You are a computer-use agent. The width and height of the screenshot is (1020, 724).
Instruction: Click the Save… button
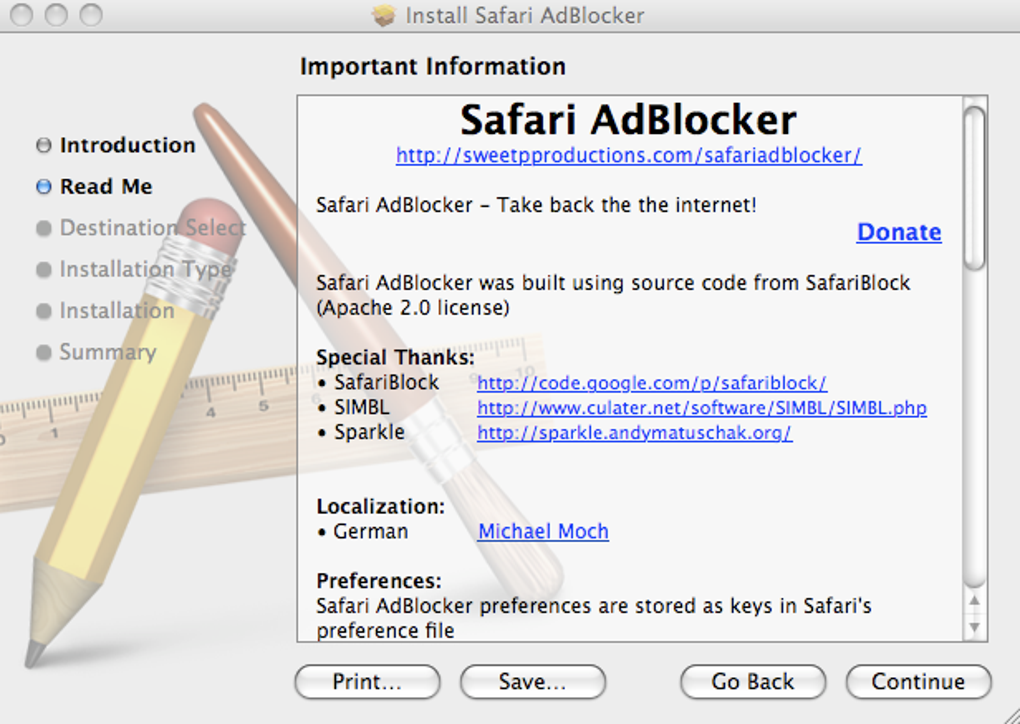[x=533, y=682]
